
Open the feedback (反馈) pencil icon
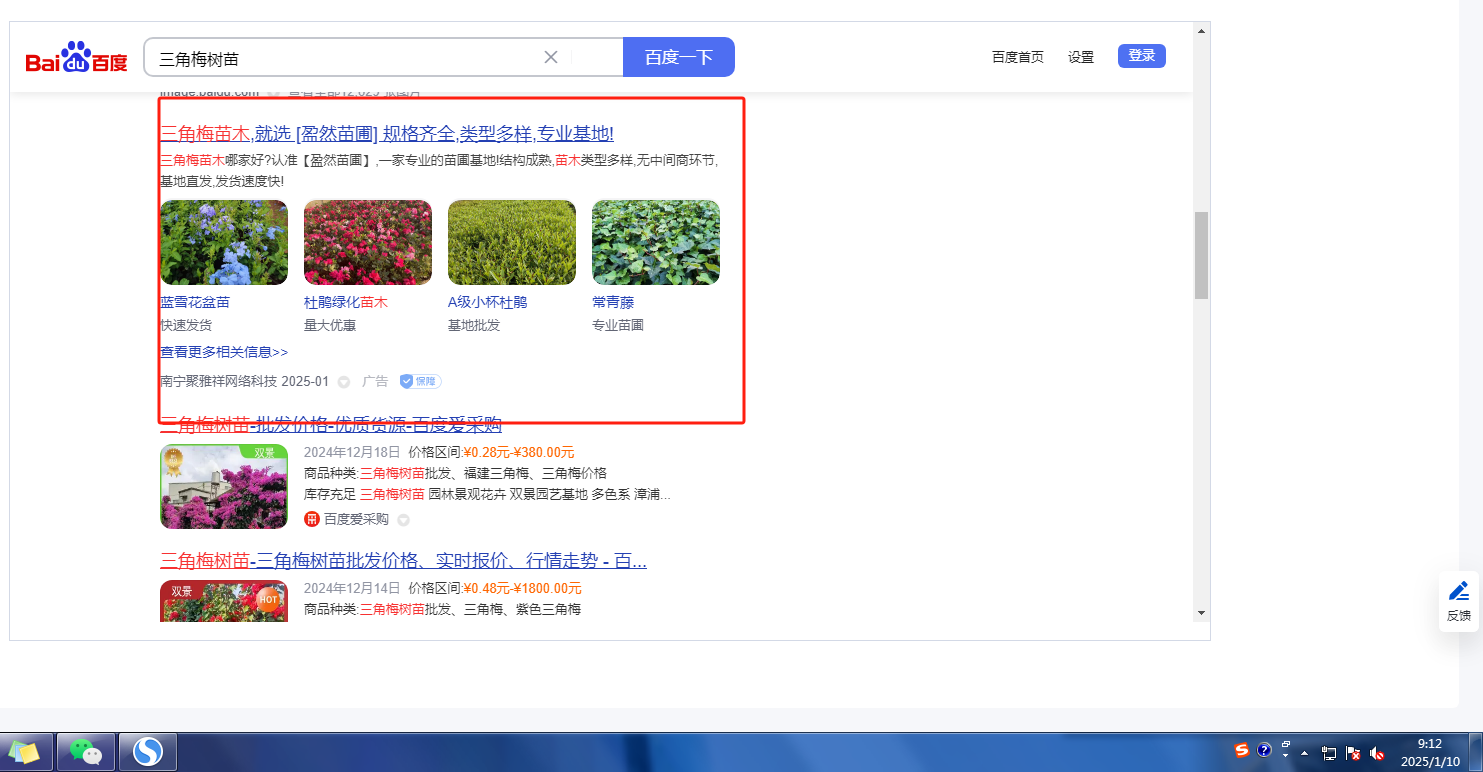[x=1459, y=591]
